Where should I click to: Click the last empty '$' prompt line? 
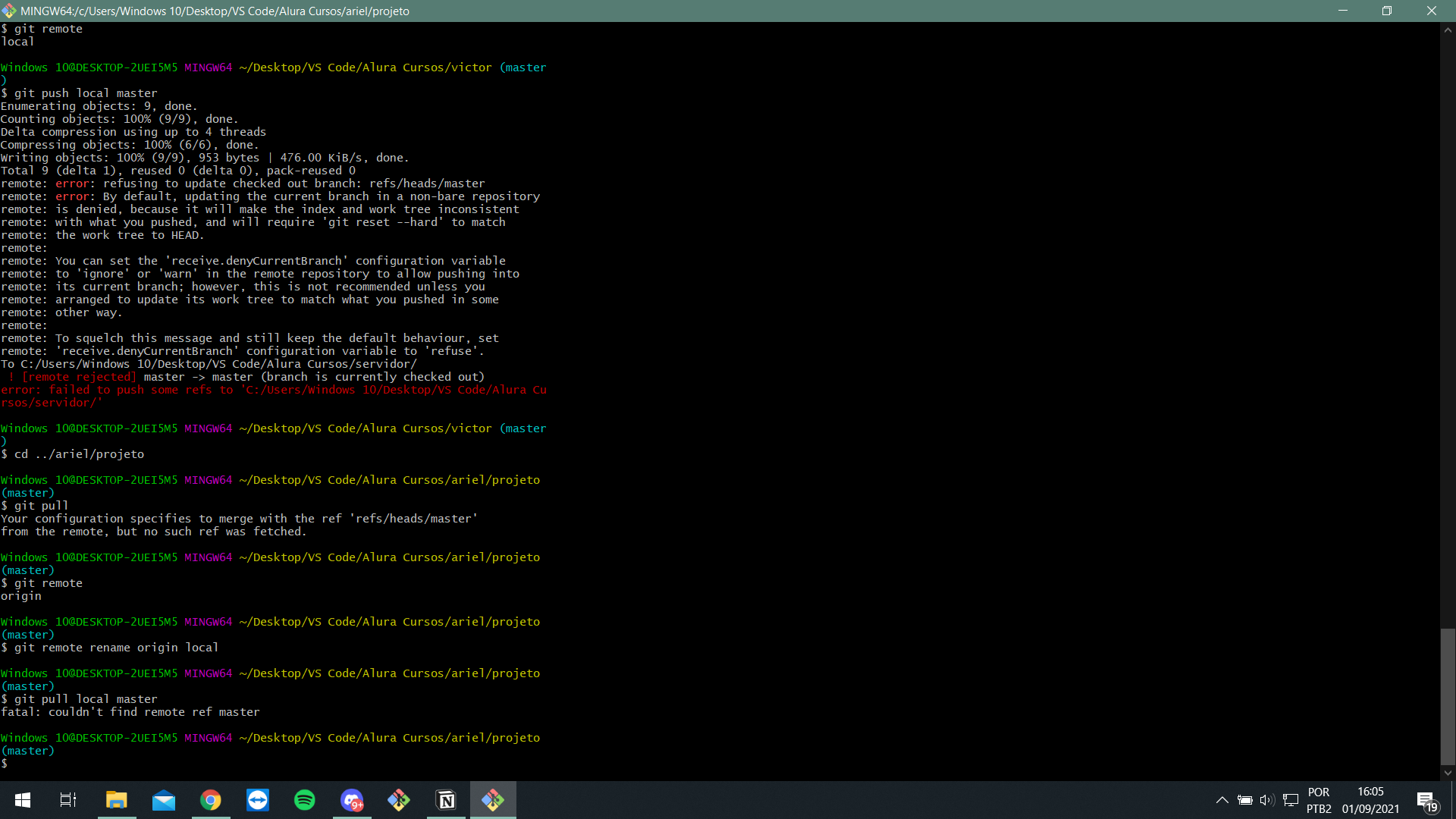5,764
